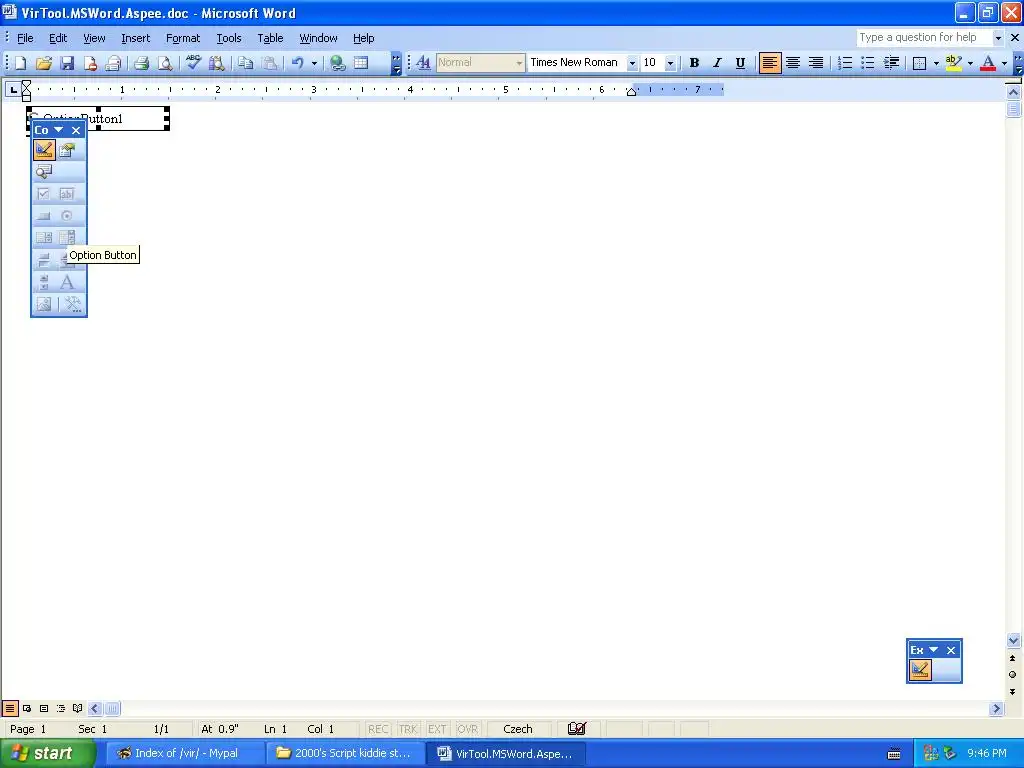The width and height of the screenshot is (1024, 768).
Task: Insert a hyperlink with the globe icon
Action: pos(338,63)
